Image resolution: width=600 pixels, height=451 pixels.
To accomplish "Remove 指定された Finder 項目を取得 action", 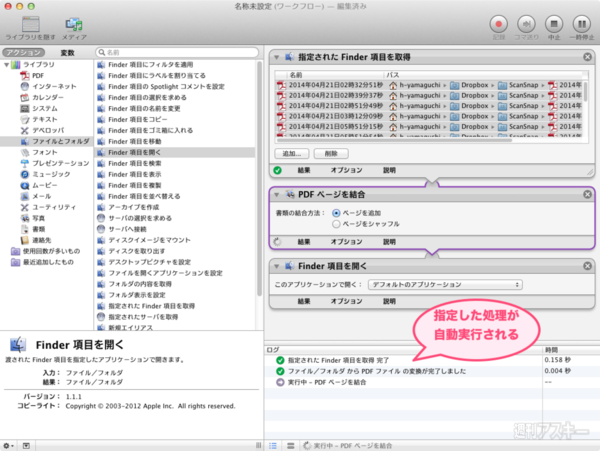I will [587, 57].
